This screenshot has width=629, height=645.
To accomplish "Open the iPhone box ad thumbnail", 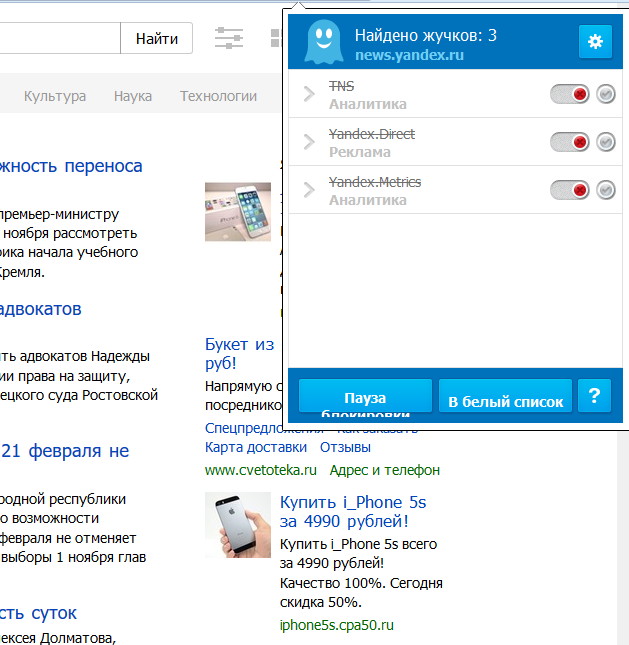I will 238,212.
